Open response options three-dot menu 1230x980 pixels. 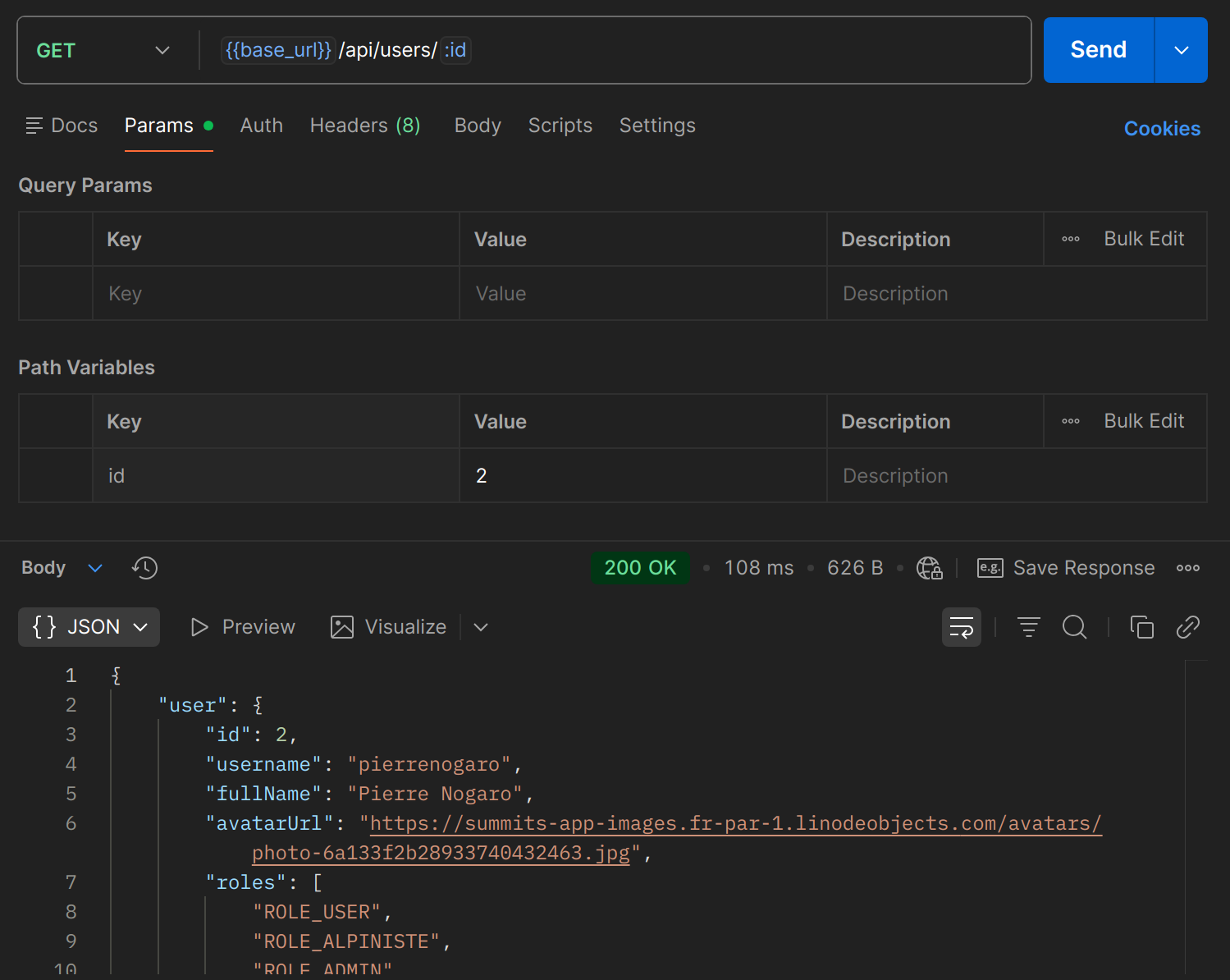pos(1187,568)
